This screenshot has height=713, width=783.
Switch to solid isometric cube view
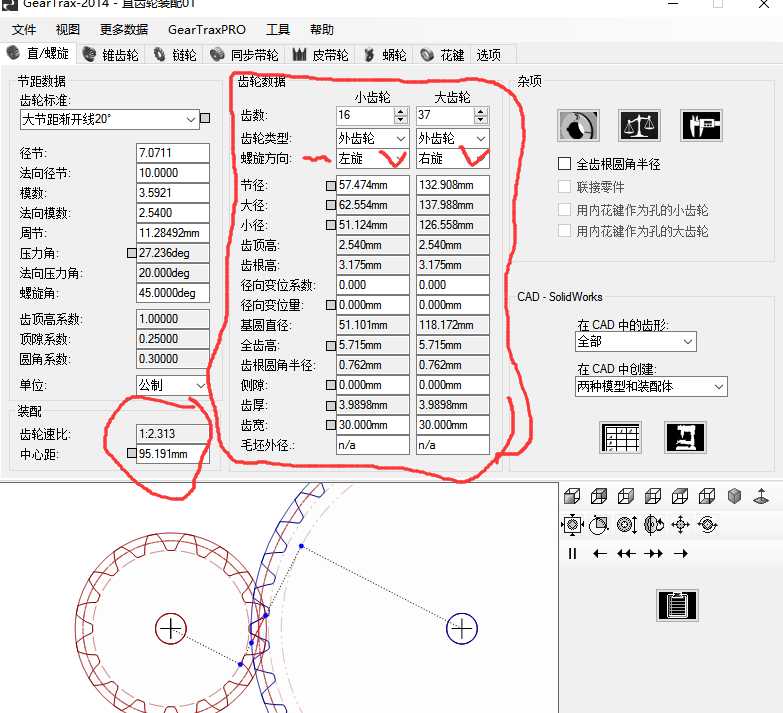click(734, 496)
